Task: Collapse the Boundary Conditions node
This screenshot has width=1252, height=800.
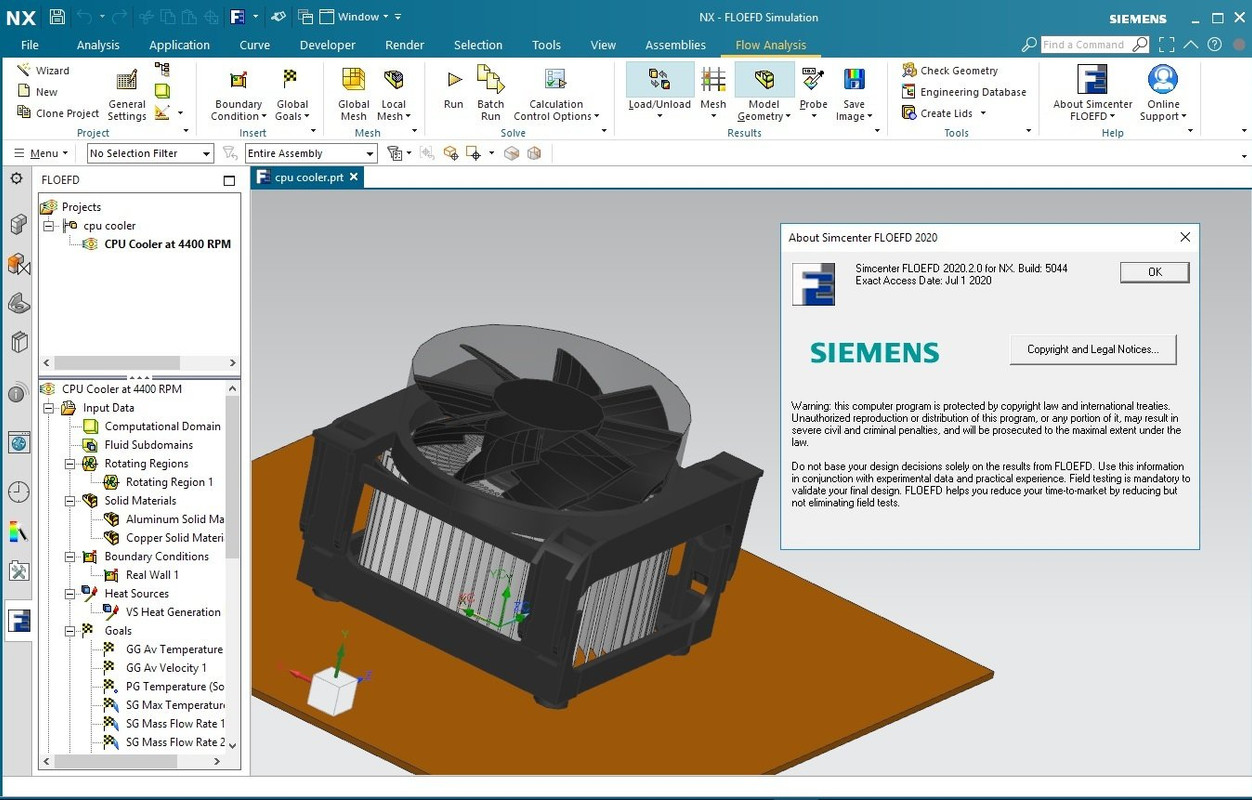Action: tap(70, 557)
